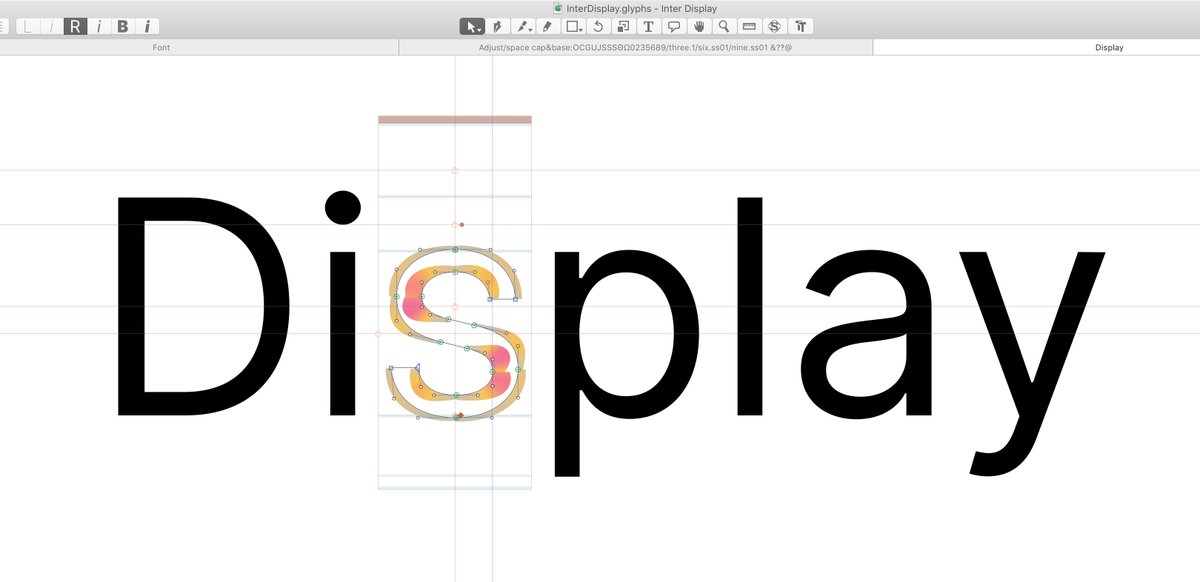Image resolution: width=1200 pixels, height=582 pixels.
Task: Select the arrow Select tool
Action: coord(472,26)
